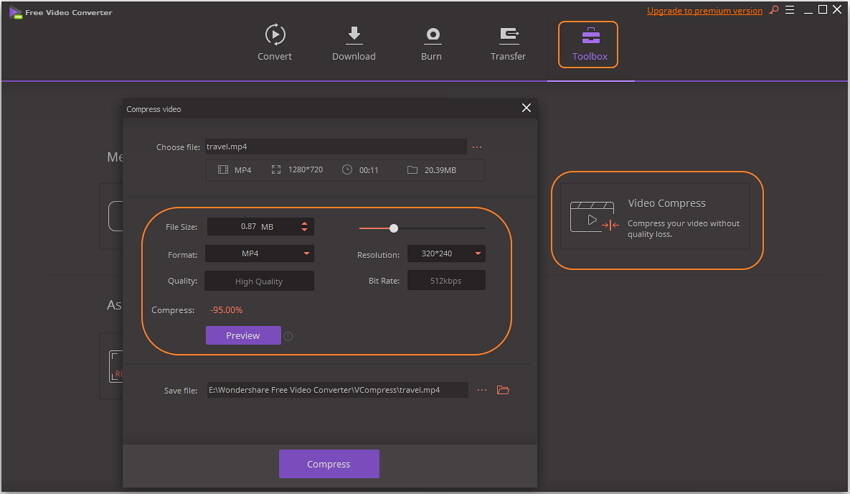Image resolution: width=850 pixels, height=494 pixels.
Task: Click the 0.87 MB file size field
Action: (x=260, y=227)
